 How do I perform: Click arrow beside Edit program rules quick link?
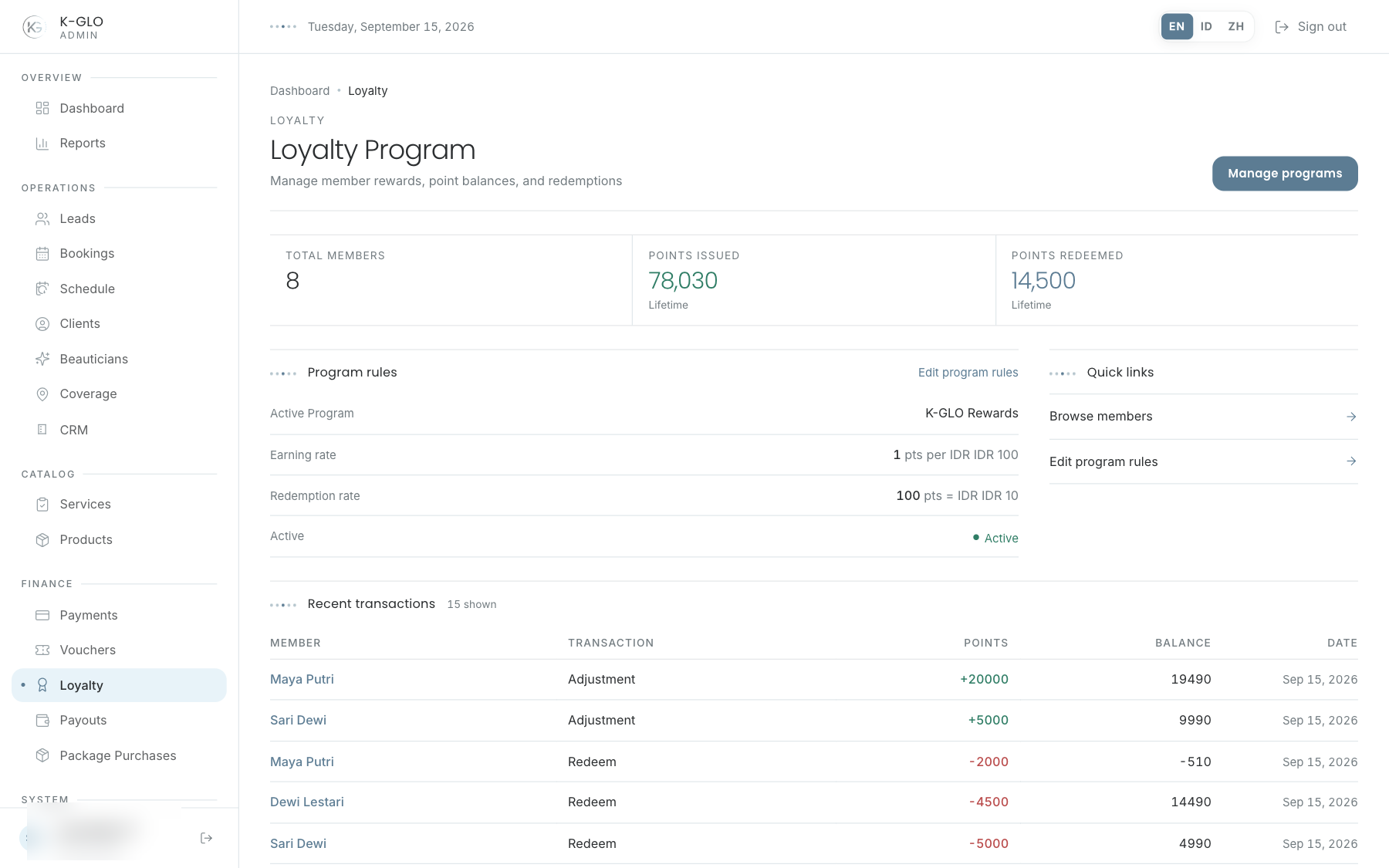pos(1351,461)
